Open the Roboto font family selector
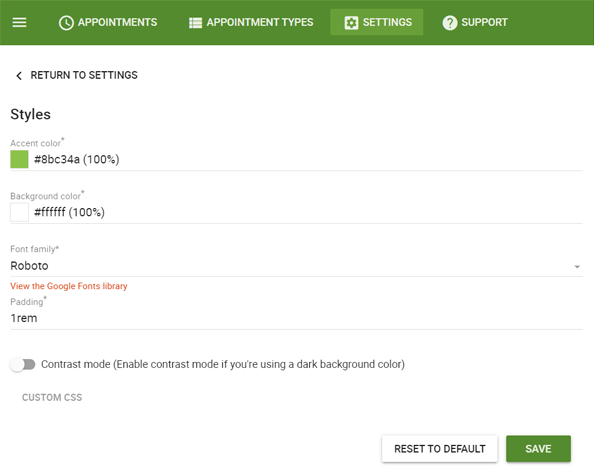 296,266
